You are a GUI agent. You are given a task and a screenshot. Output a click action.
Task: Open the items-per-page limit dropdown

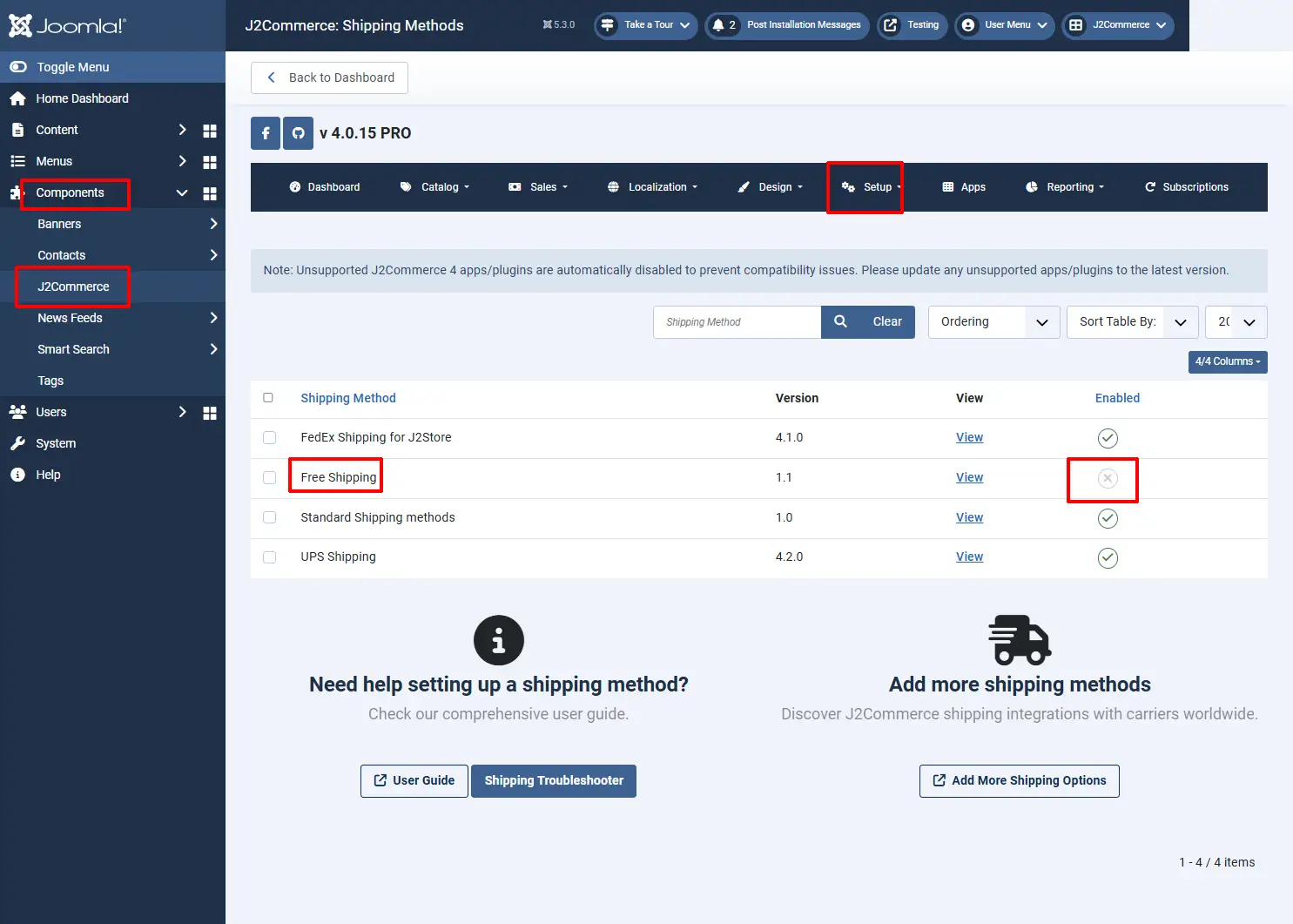[x=1236, y=322]
